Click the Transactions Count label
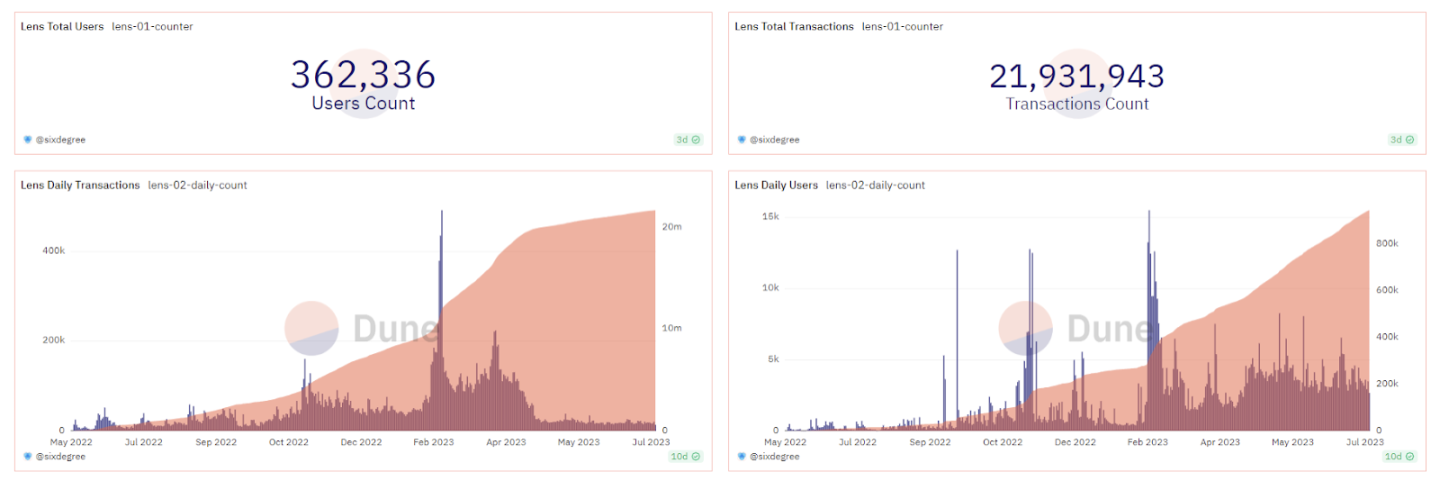Screen dimensions: 1440x481 click(x=1077, y=104)
